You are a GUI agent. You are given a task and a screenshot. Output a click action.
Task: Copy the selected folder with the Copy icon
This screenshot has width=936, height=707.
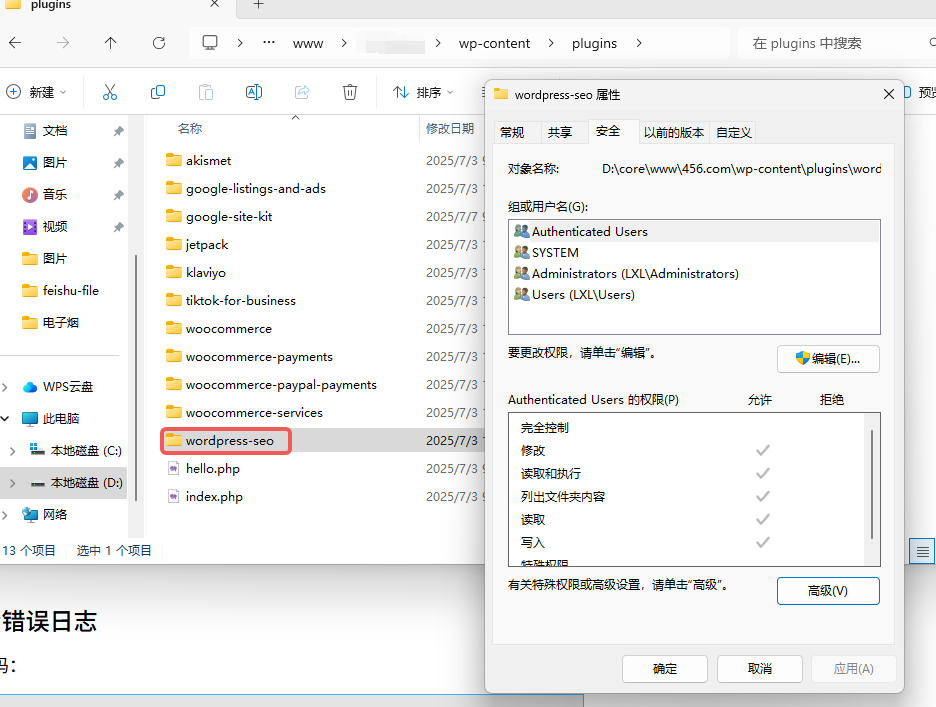[158, 91]
